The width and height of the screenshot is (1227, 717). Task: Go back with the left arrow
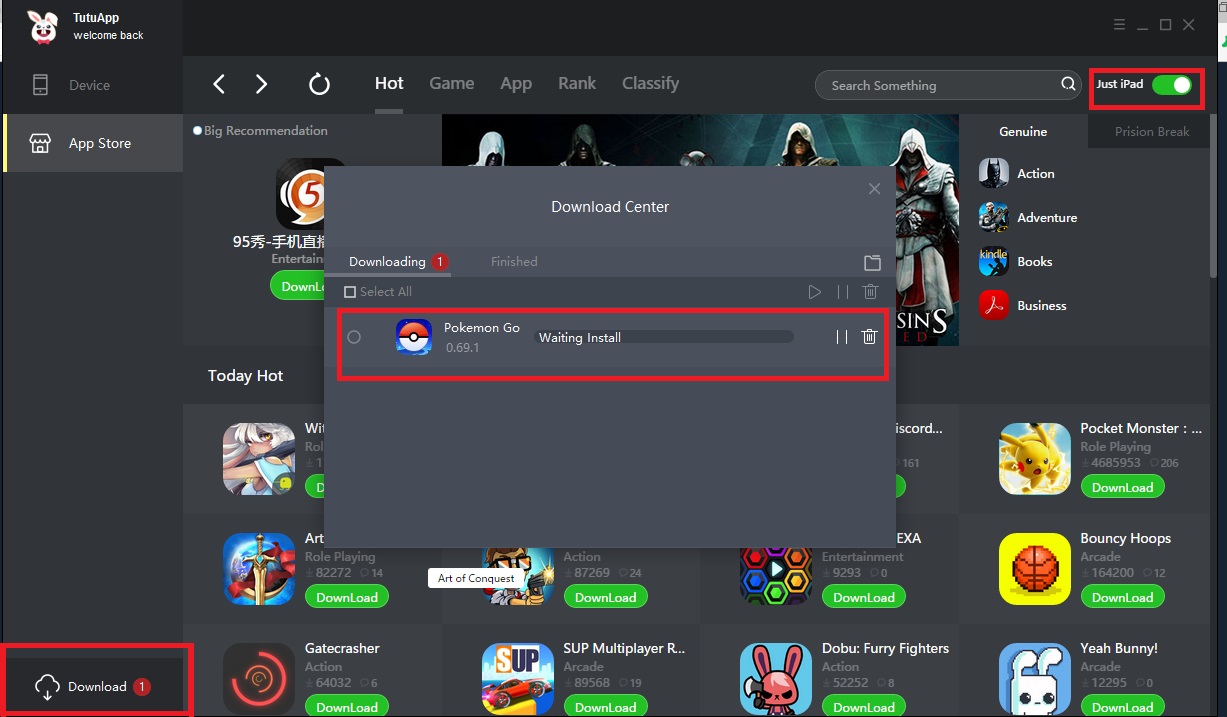(x=219, y=84)
